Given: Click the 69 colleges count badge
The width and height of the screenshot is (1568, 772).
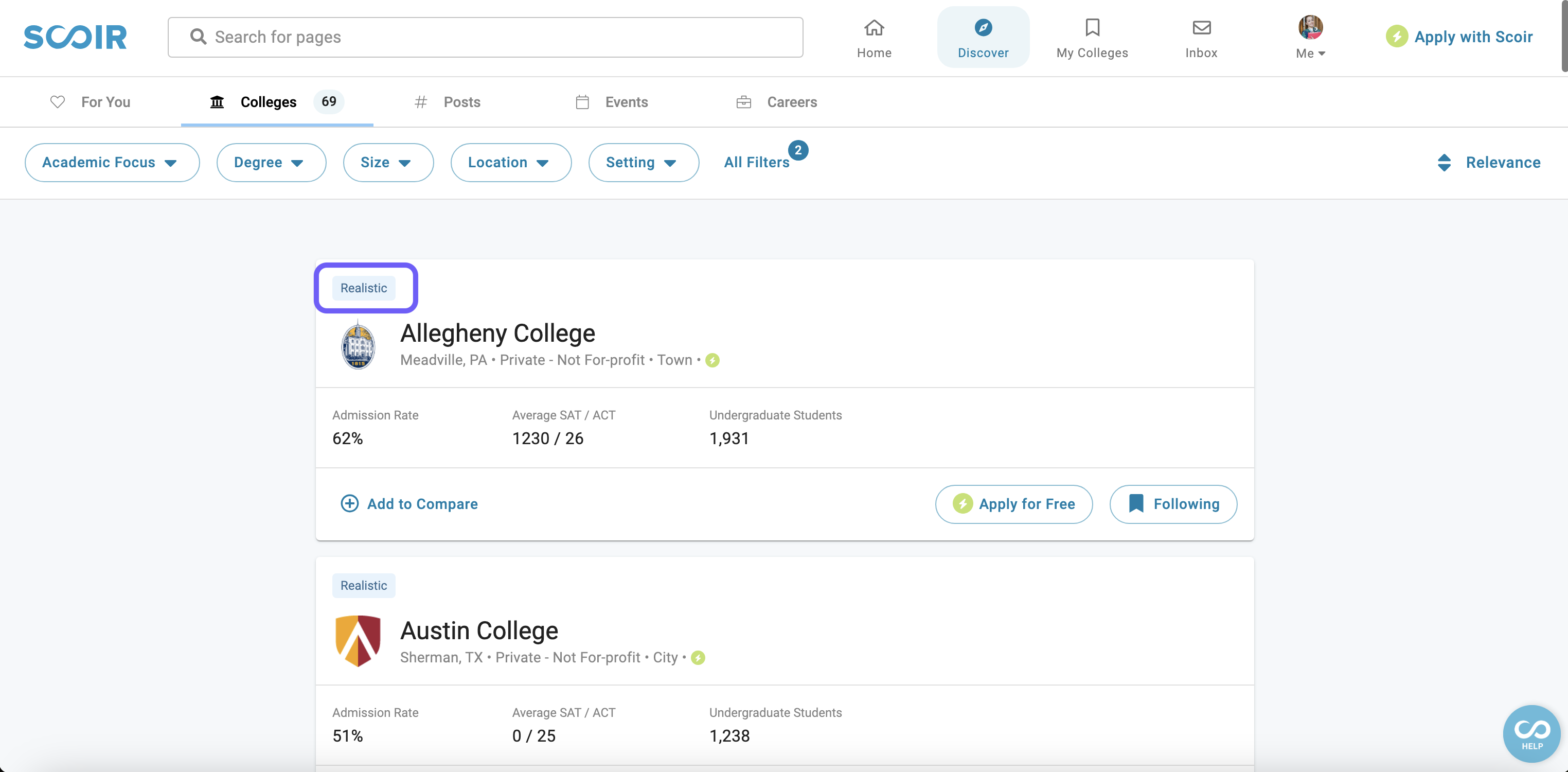Looking at the screenshot, I should [329, 101].
